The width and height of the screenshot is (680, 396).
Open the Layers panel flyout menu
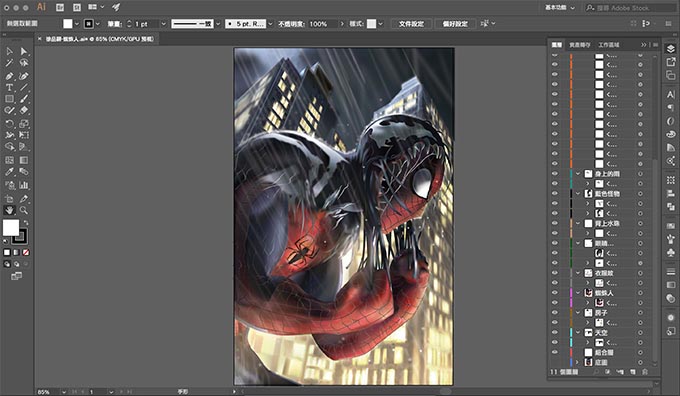[655, 45]
